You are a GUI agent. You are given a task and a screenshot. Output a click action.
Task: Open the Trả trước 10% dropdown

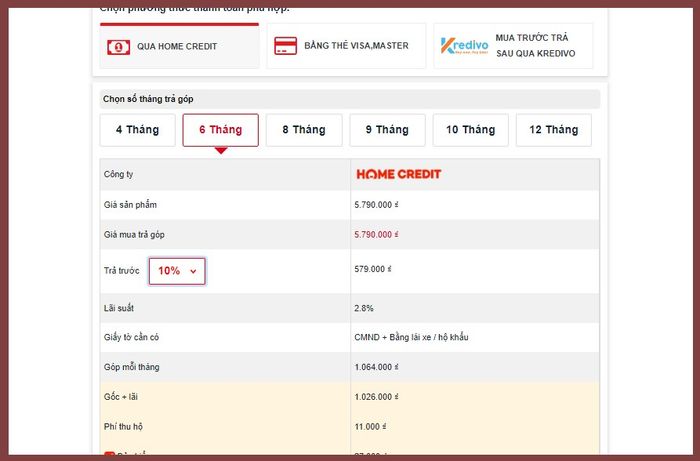177,271
